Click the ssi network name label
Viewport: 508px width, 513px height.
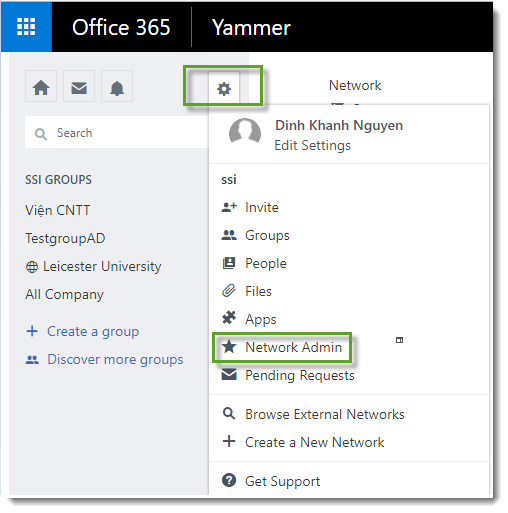click(229, 180)
